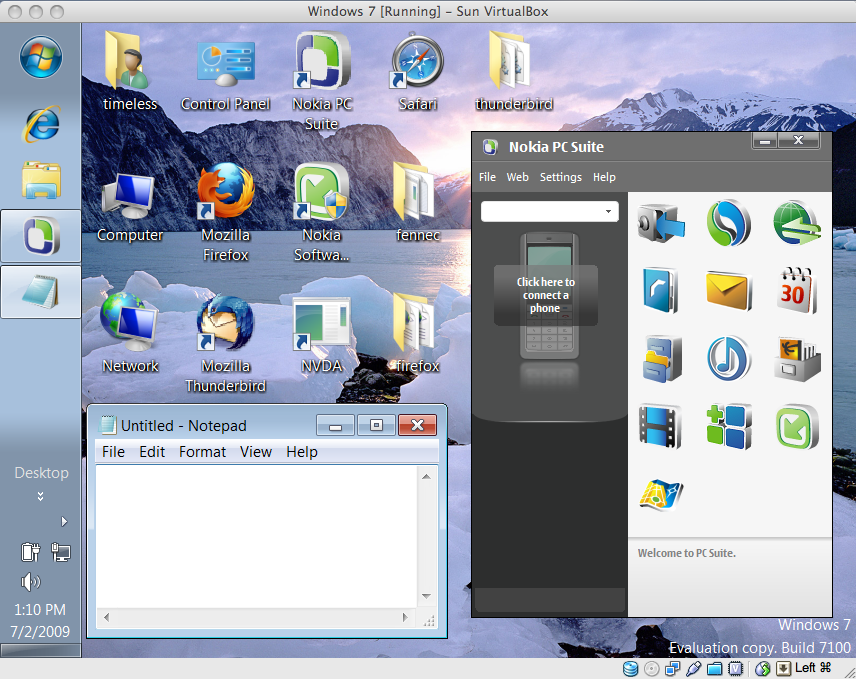Click VirtualBox shared folders status icon

pyautogui.click(x=715, y=669)
